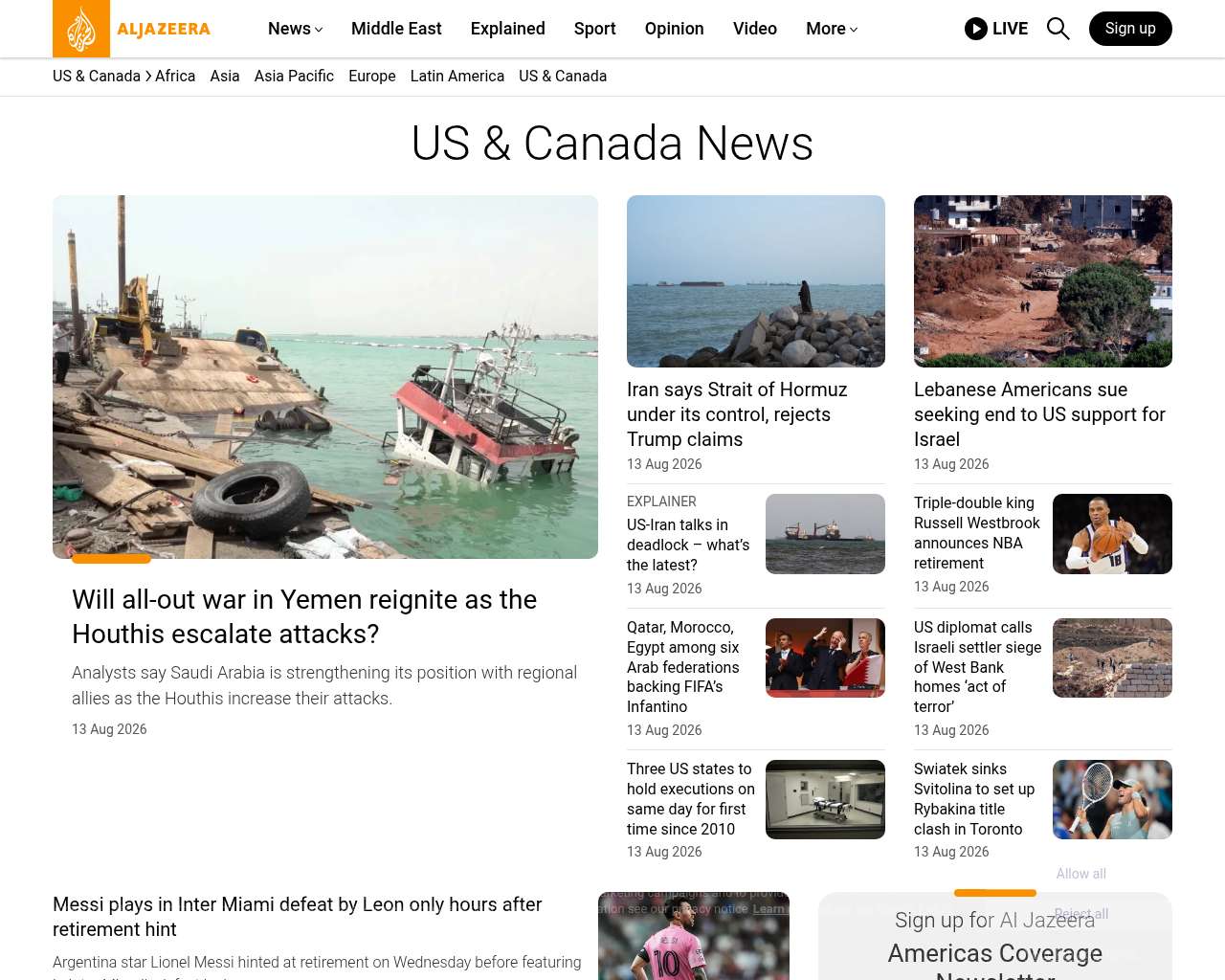Select Asia in the region bar
Image resolution: width=1225 pixels, height=980 pixels.
click(225, 77)
